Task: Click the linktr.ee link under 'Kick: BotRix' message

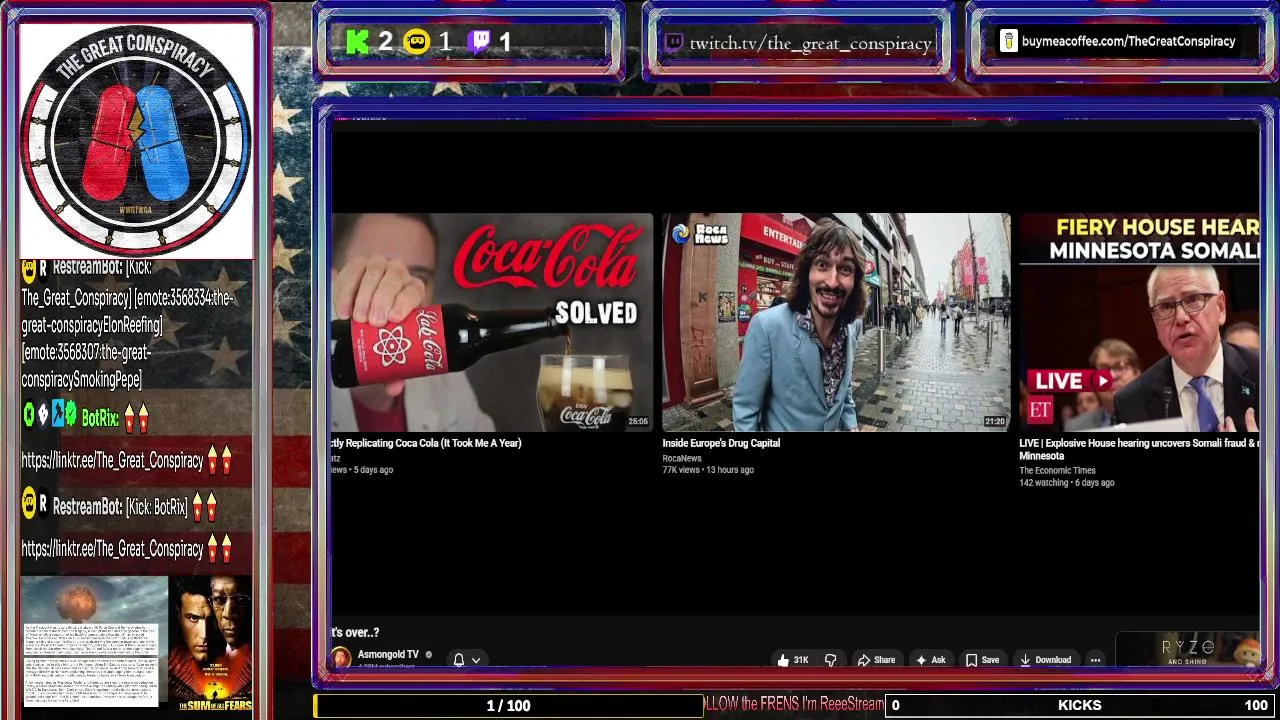Action: 112,549
